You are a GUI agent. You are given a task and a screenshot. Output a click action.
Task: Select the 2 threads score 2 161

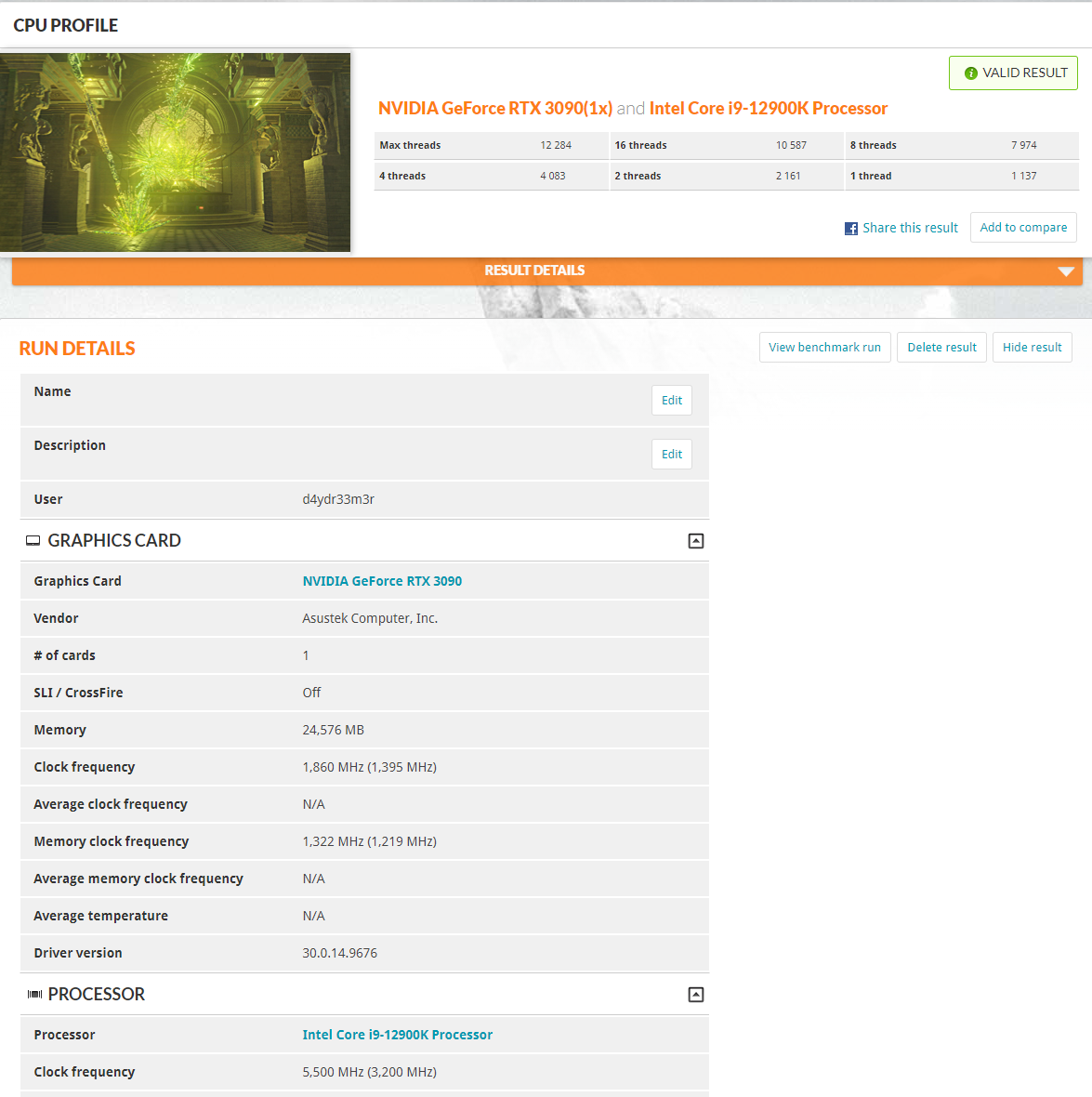click(788, 177)
